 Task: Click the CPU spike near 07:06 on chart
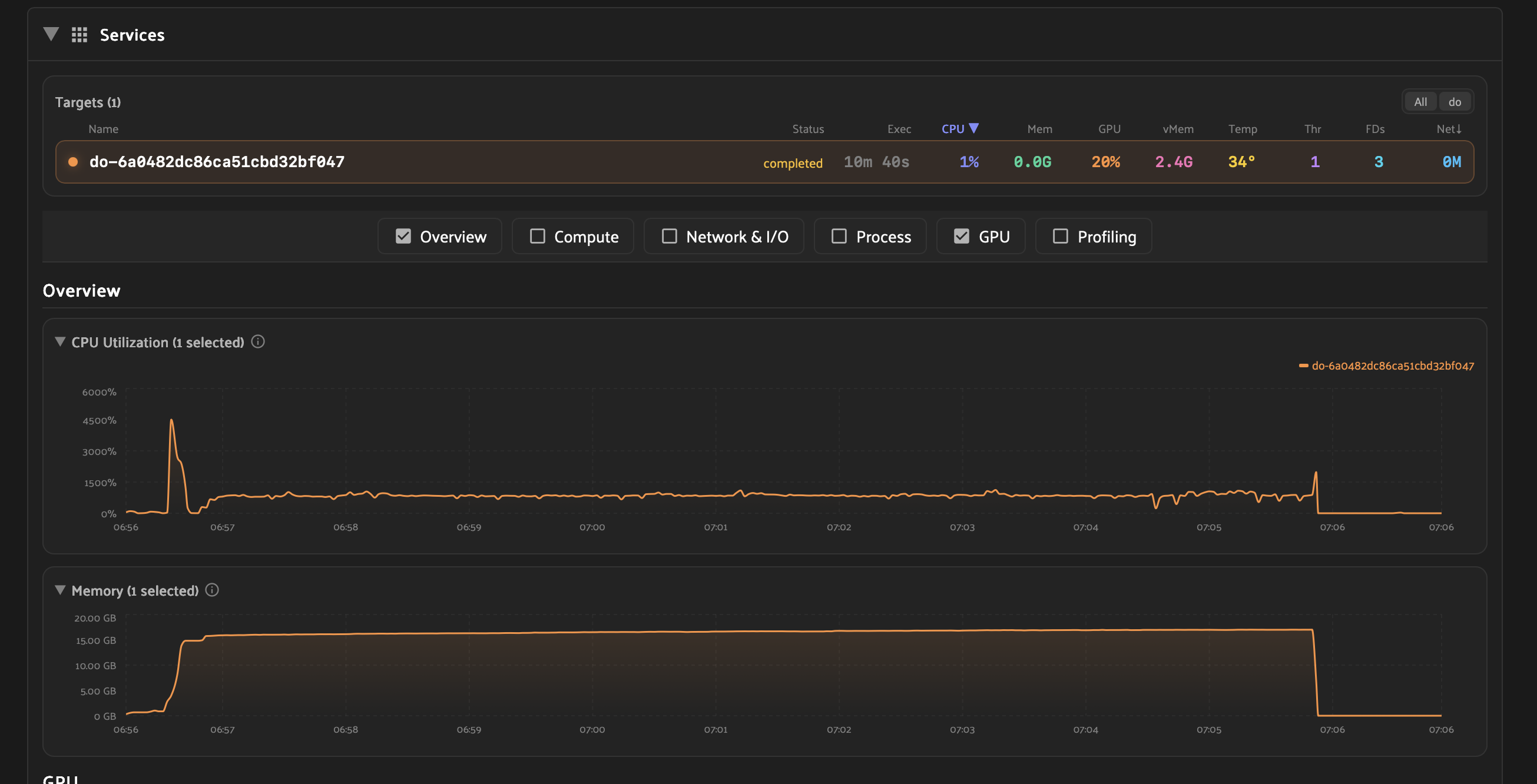(1316, 473)
